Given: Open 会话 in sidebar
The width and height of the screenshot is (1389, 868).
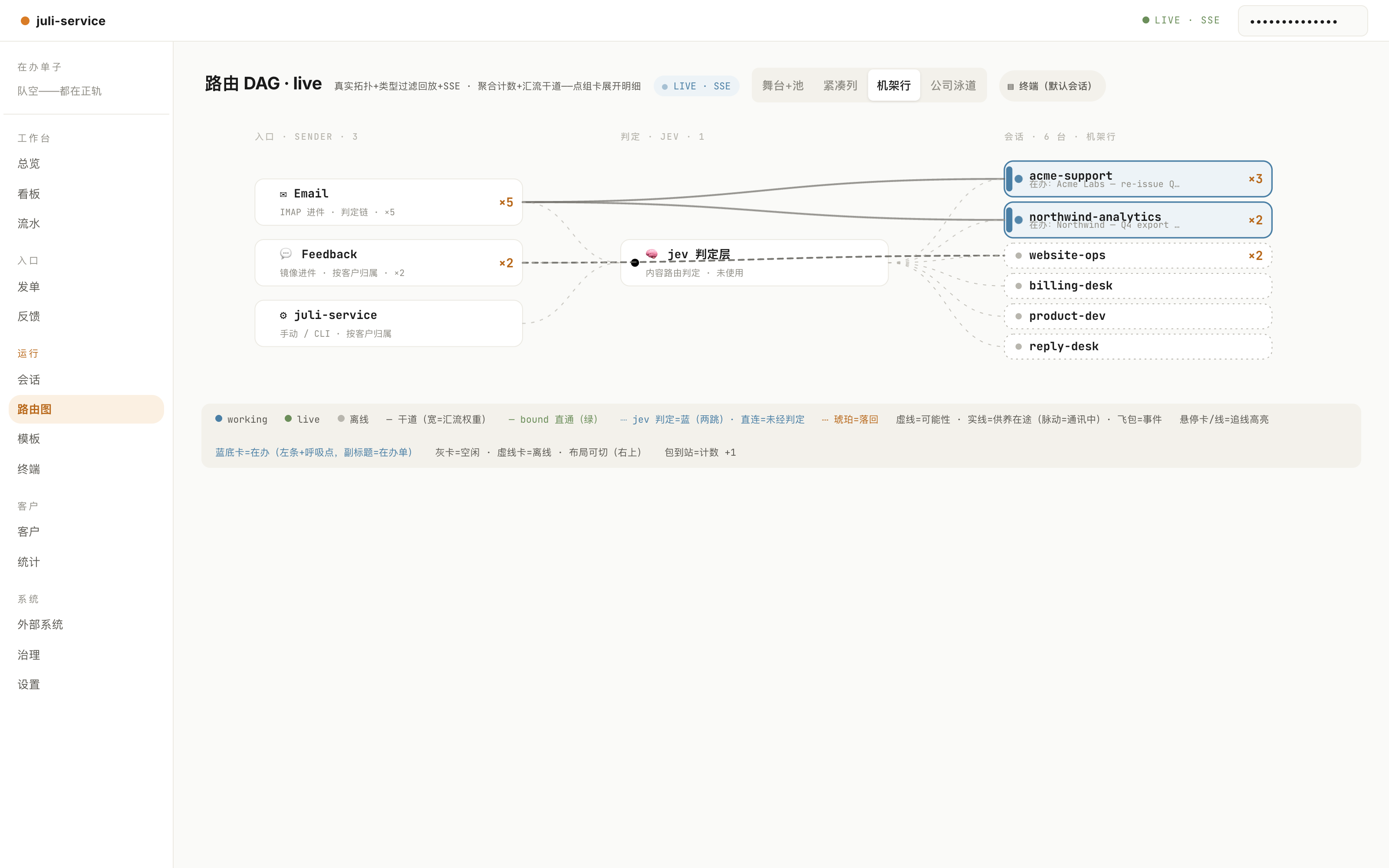Looking at the screenshot, I should pyautogui.click(x=86, y=379).
